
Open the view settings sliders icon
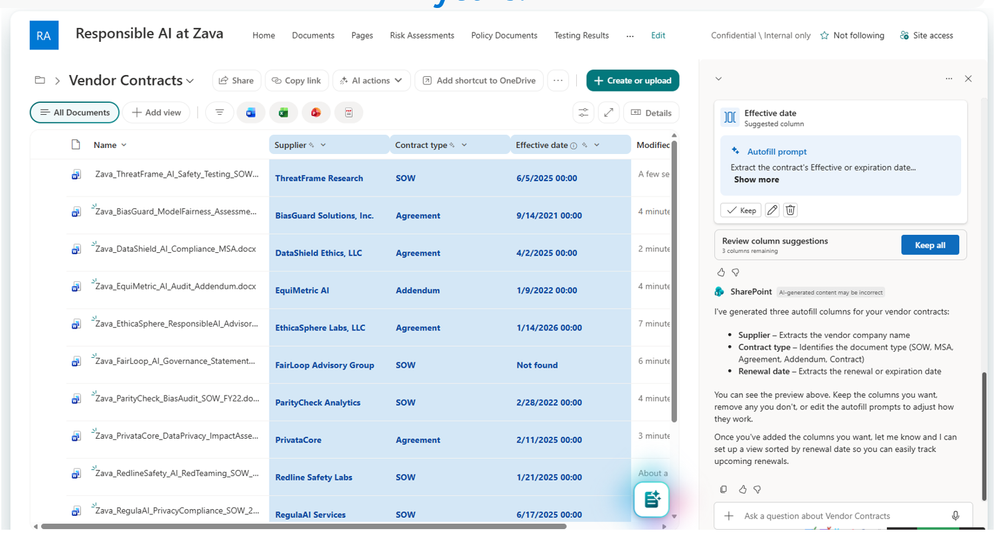583,113
